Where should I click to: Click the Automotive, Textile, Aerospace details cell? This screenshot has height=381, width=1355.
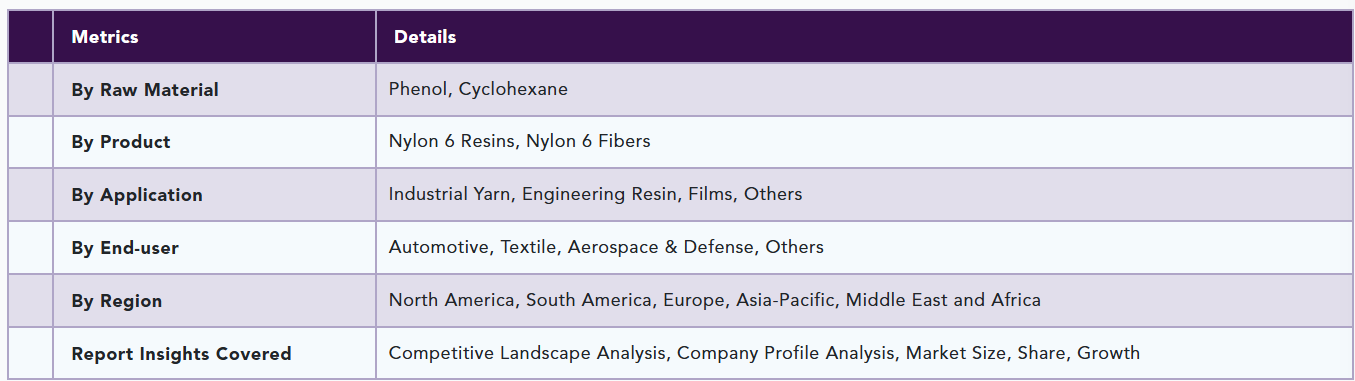pyautogui.click(x=864, y=248)
